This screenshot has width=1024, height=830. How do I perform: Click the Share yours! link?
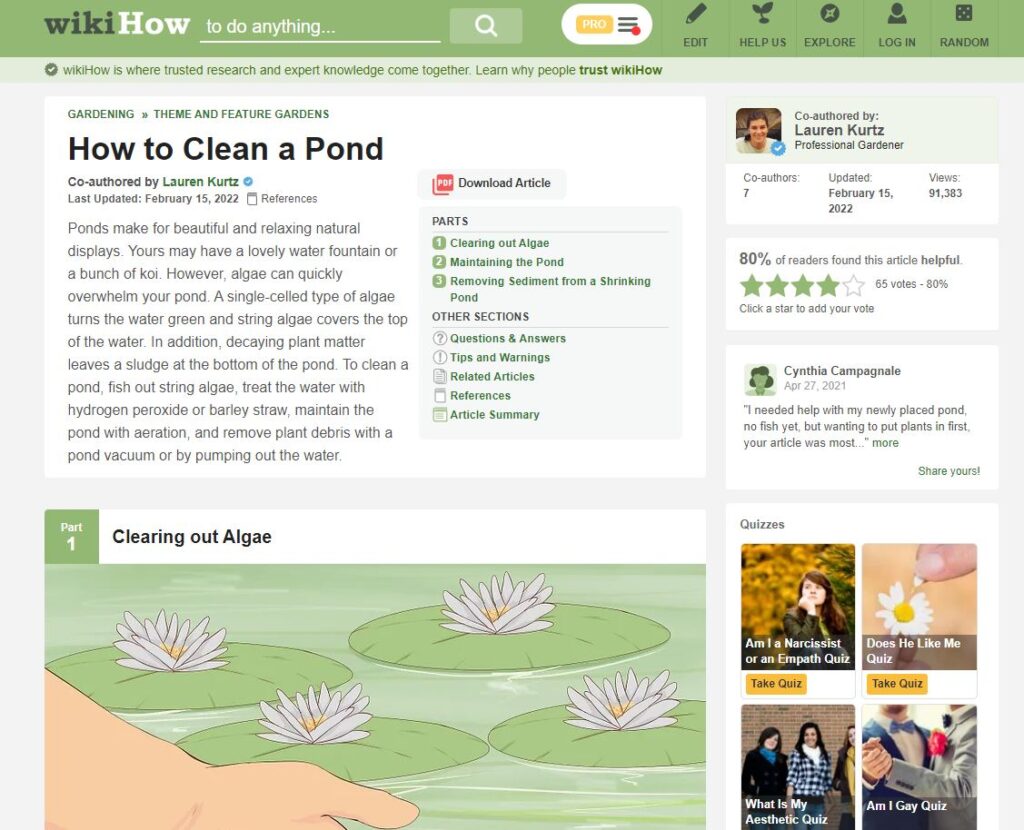[948, 471]
